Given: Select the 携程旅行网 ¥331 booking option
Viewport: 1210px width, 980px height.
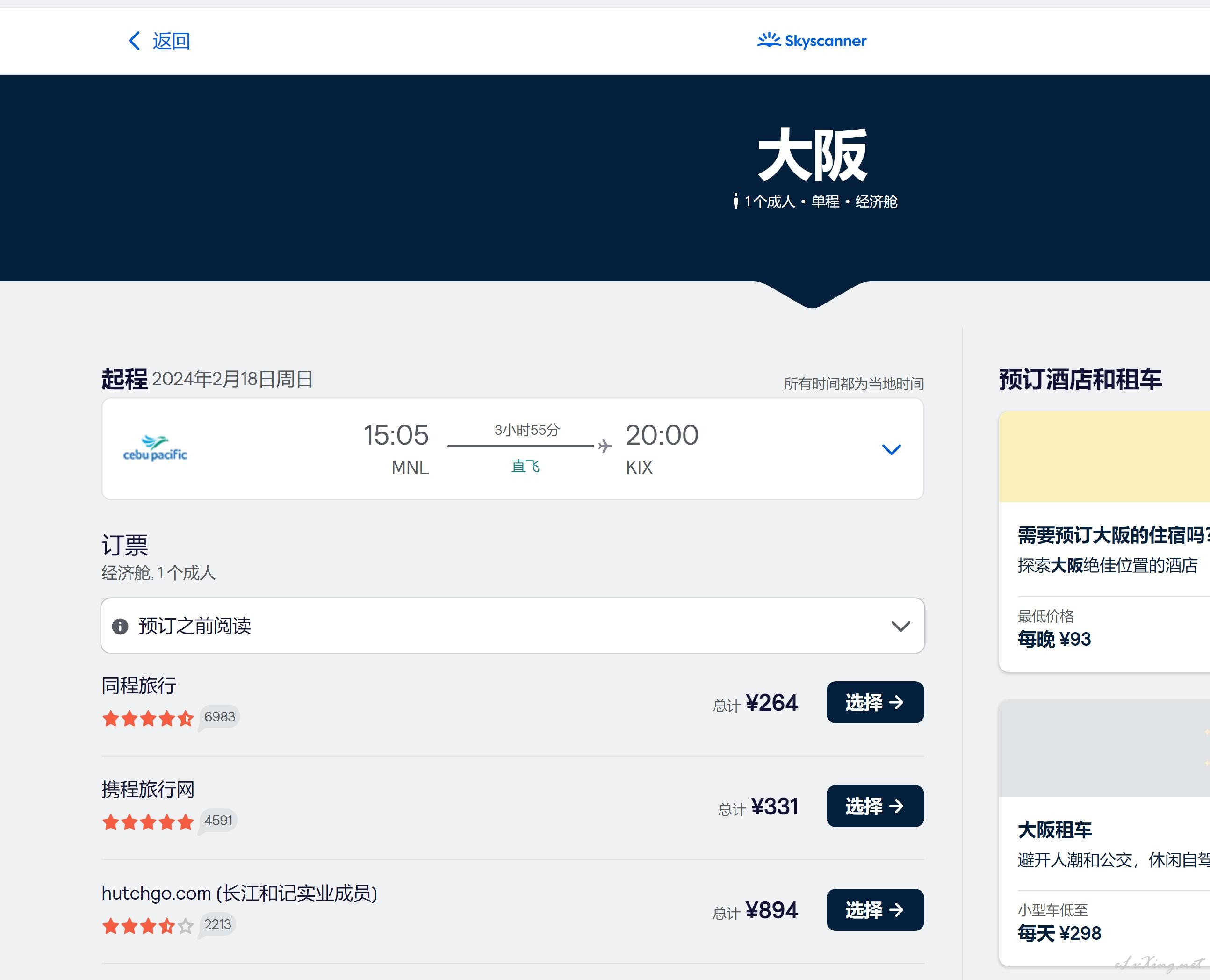Looking at the screenshot, I should 875,806.
